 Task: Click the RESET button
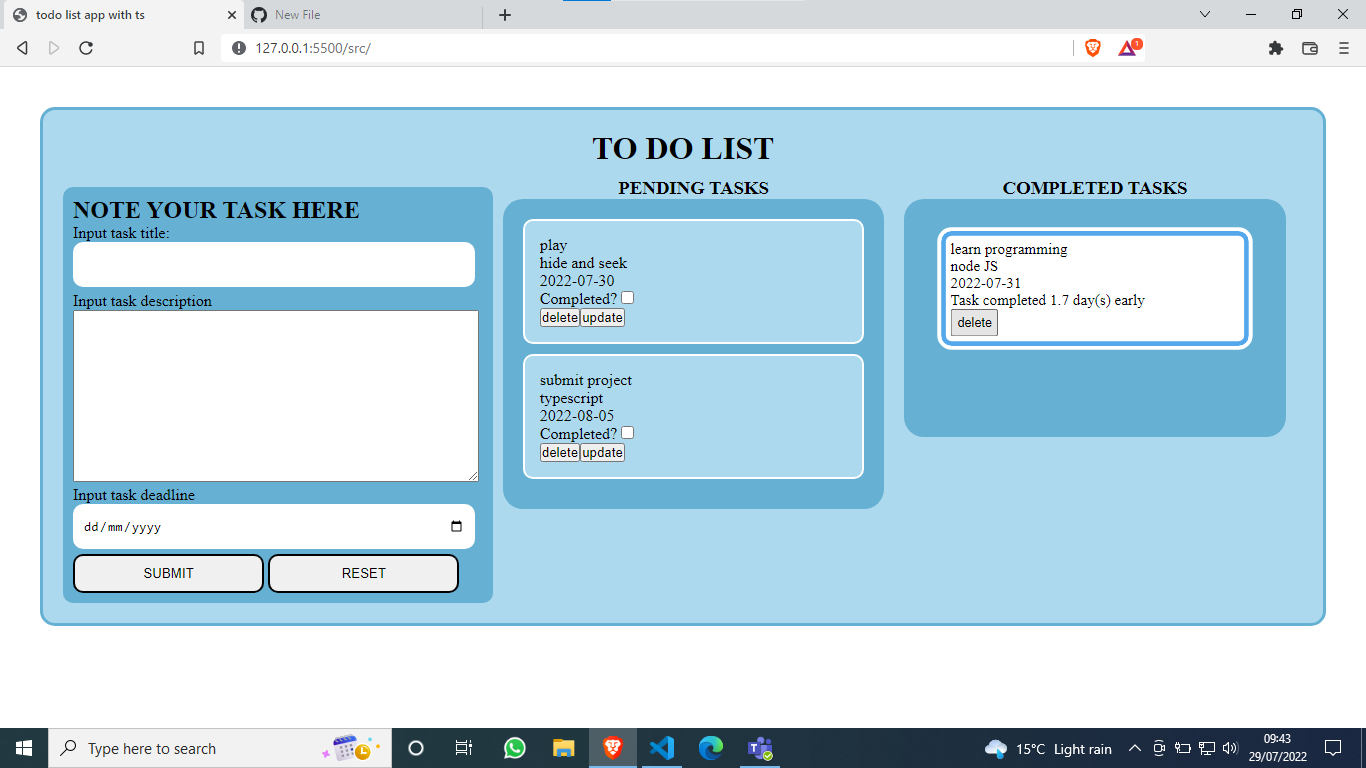pos(363,573)
